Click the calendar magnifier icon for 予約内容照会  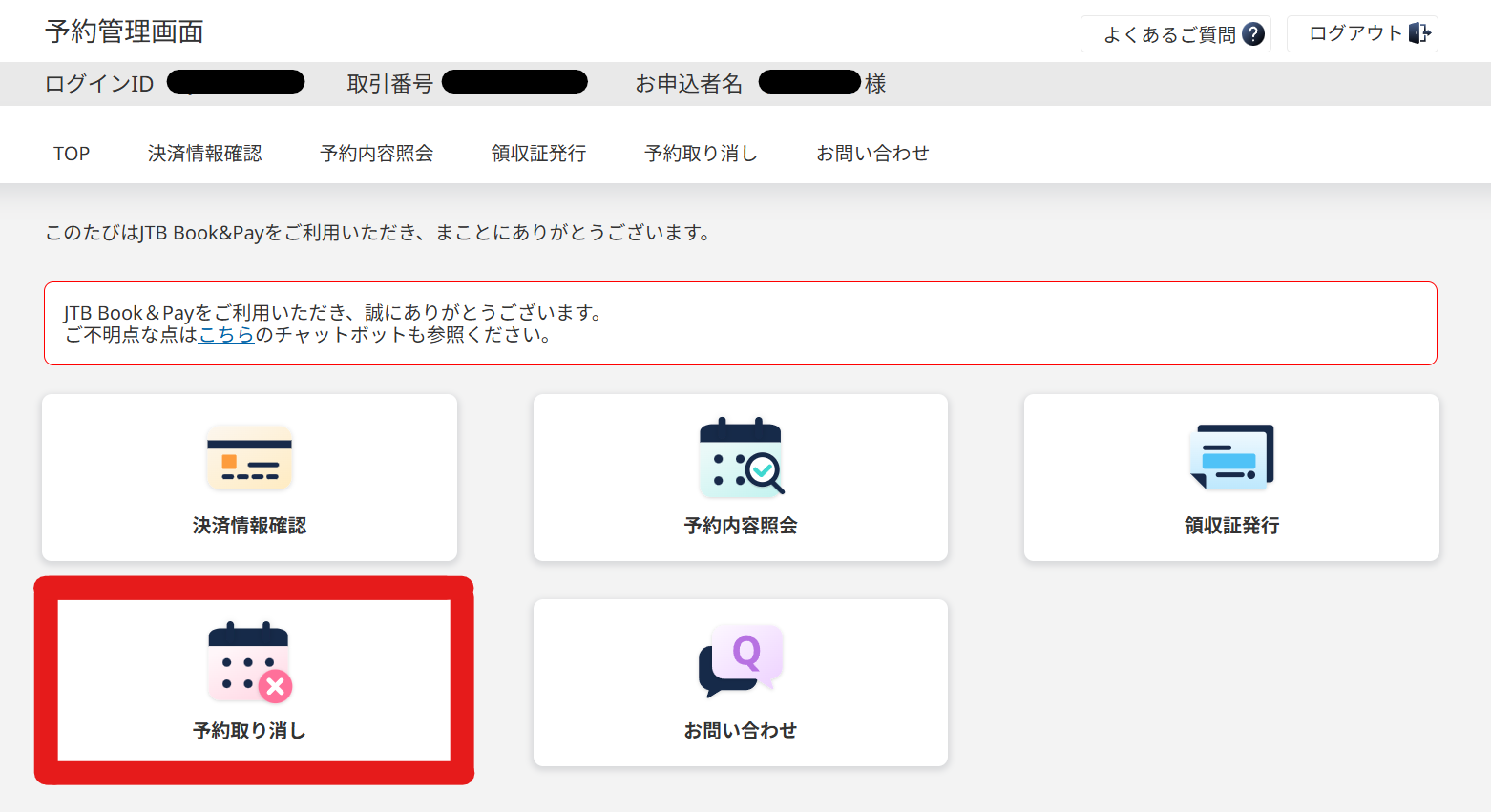(x=741, y=458)
